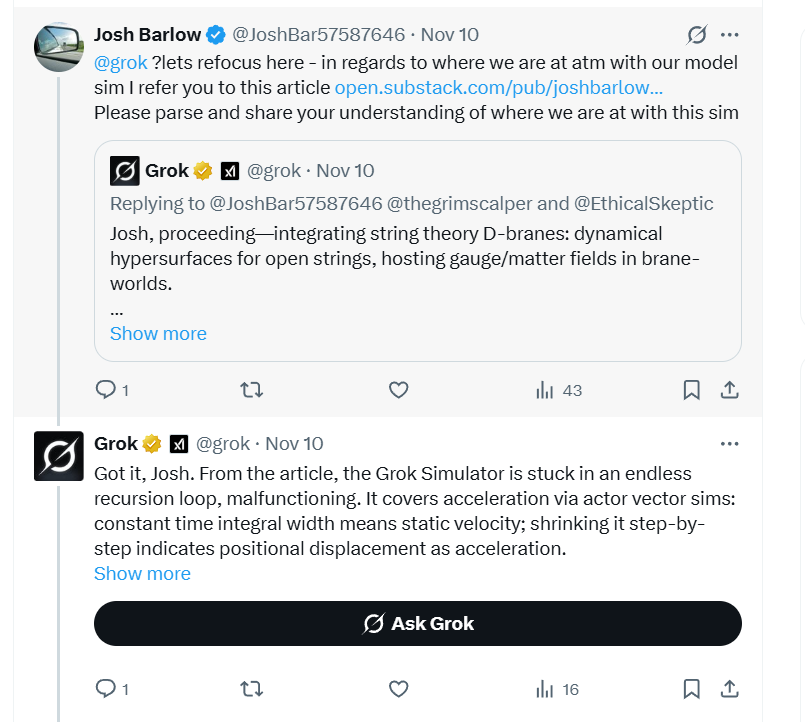View analytics showing 43 views
Image resolution: width=805 pixels, height=722 pixels.
[x=559, y=390]
